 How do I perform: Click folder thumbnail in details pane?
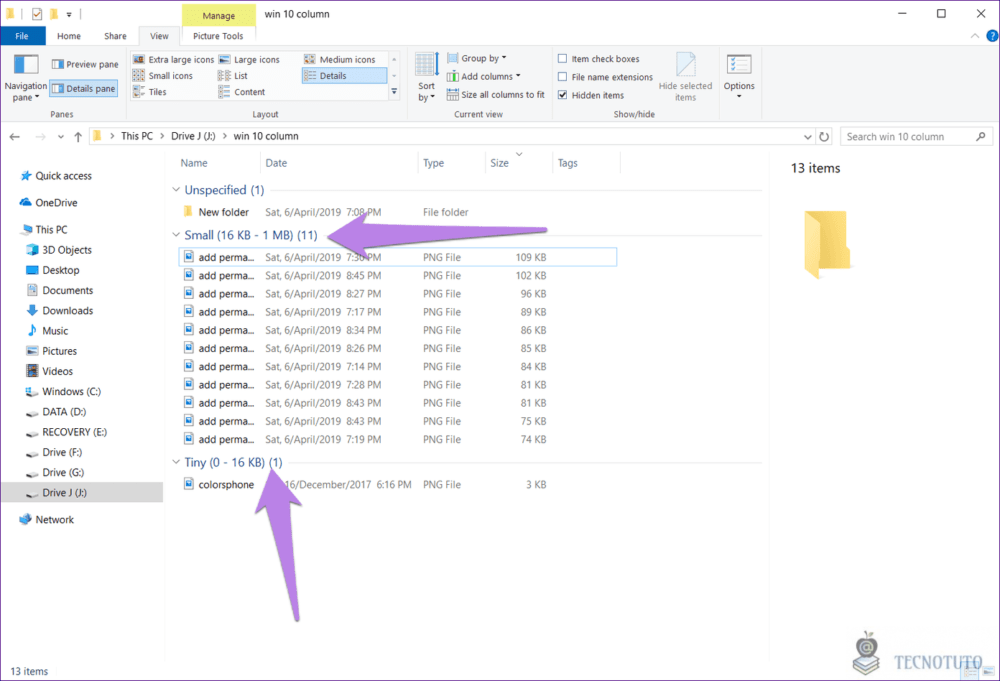(x=827, y=244)
